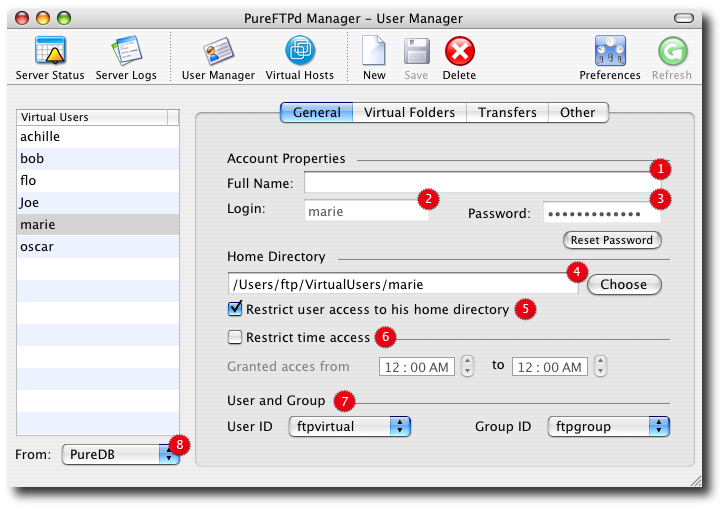Click the start time 12:00 AM field
Viewport: 725px width, 510px height.
[x=417, y=367]
